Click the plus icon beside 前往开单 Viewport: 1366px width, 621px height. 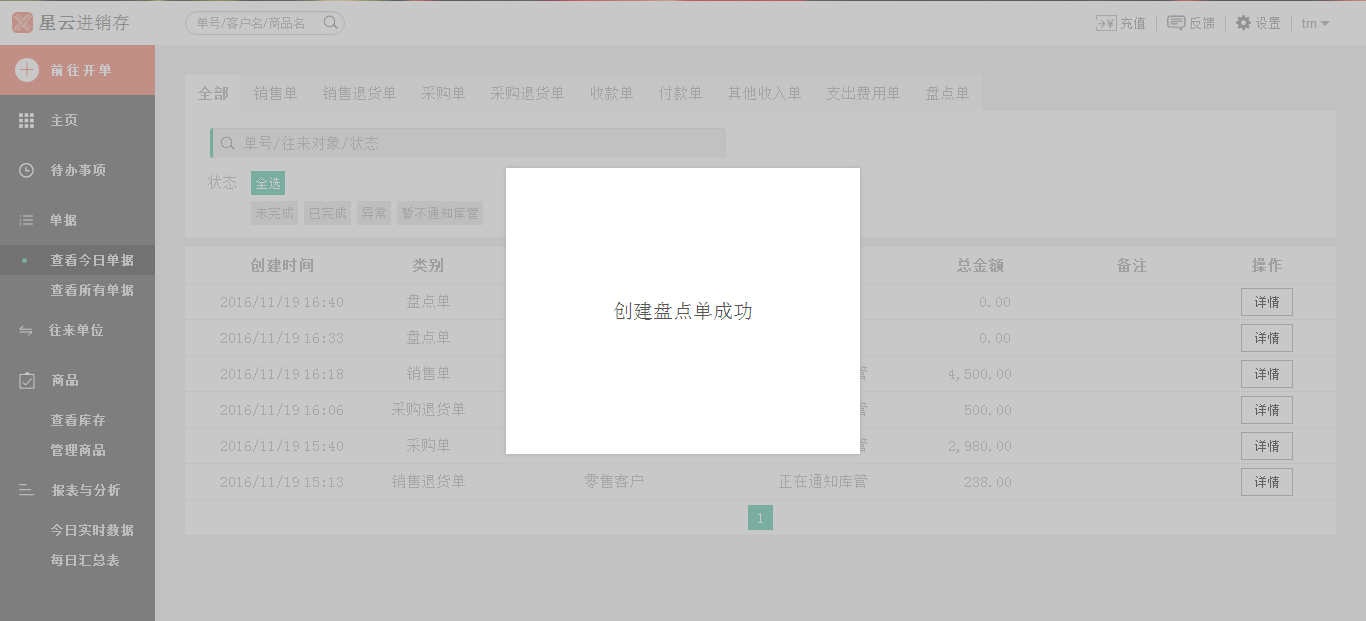[x=27, y=70]
